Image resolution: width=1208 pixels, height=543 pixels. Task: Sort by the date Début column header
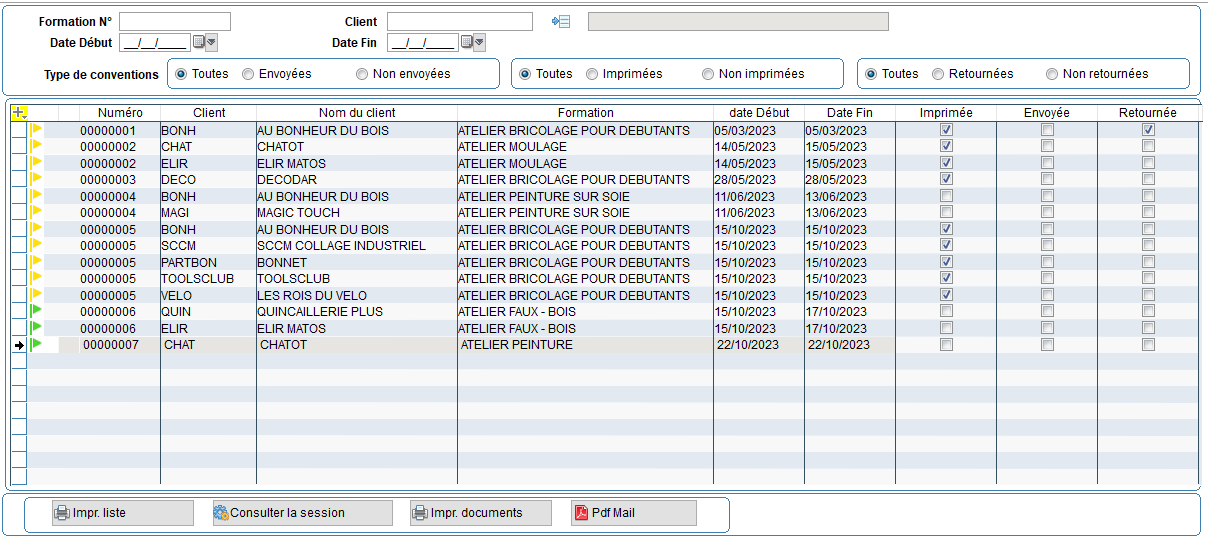[758, 113]
